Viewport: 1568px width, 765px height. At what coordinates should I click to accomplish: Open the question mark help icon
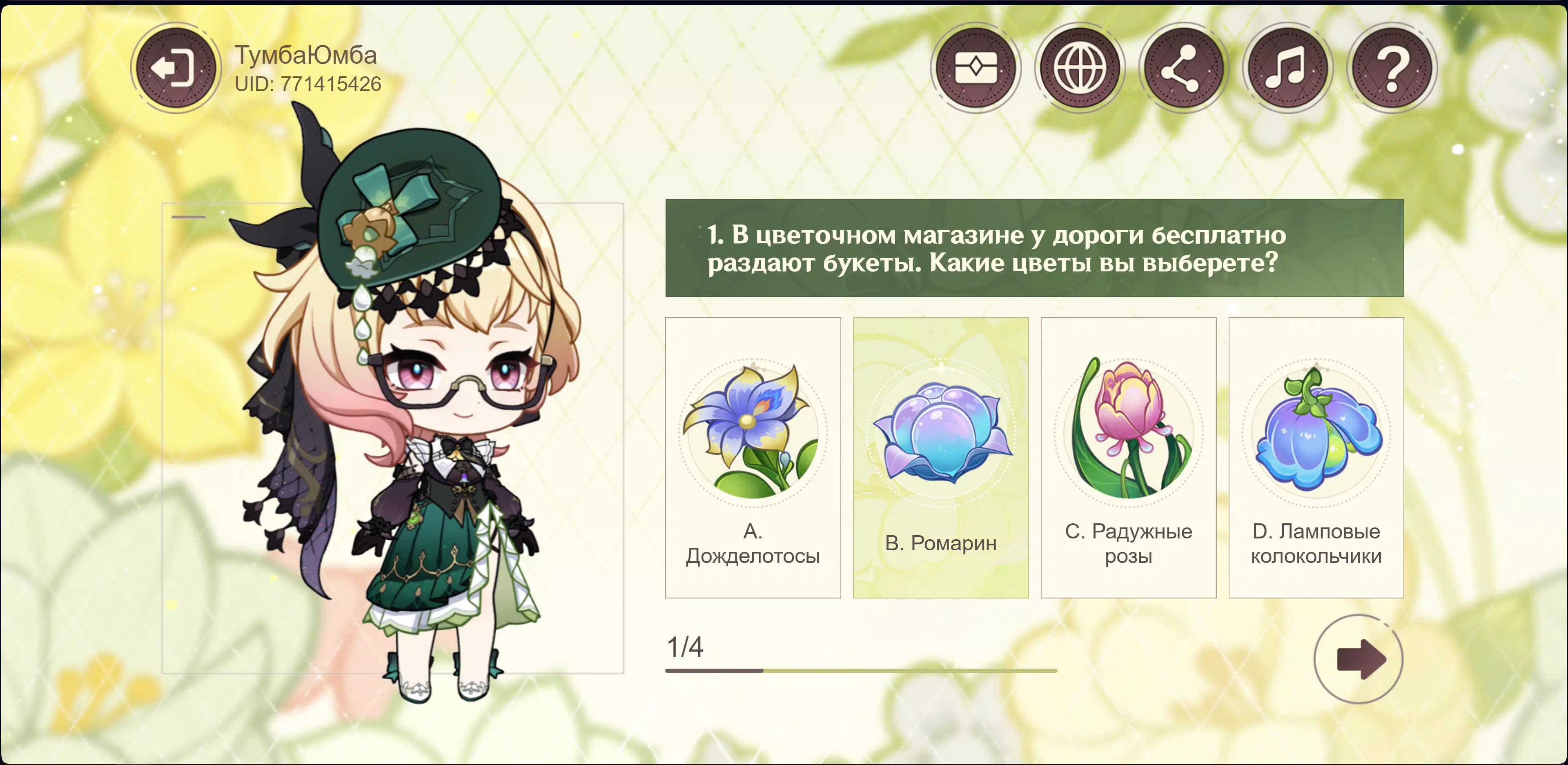(x=1392, y=67)
